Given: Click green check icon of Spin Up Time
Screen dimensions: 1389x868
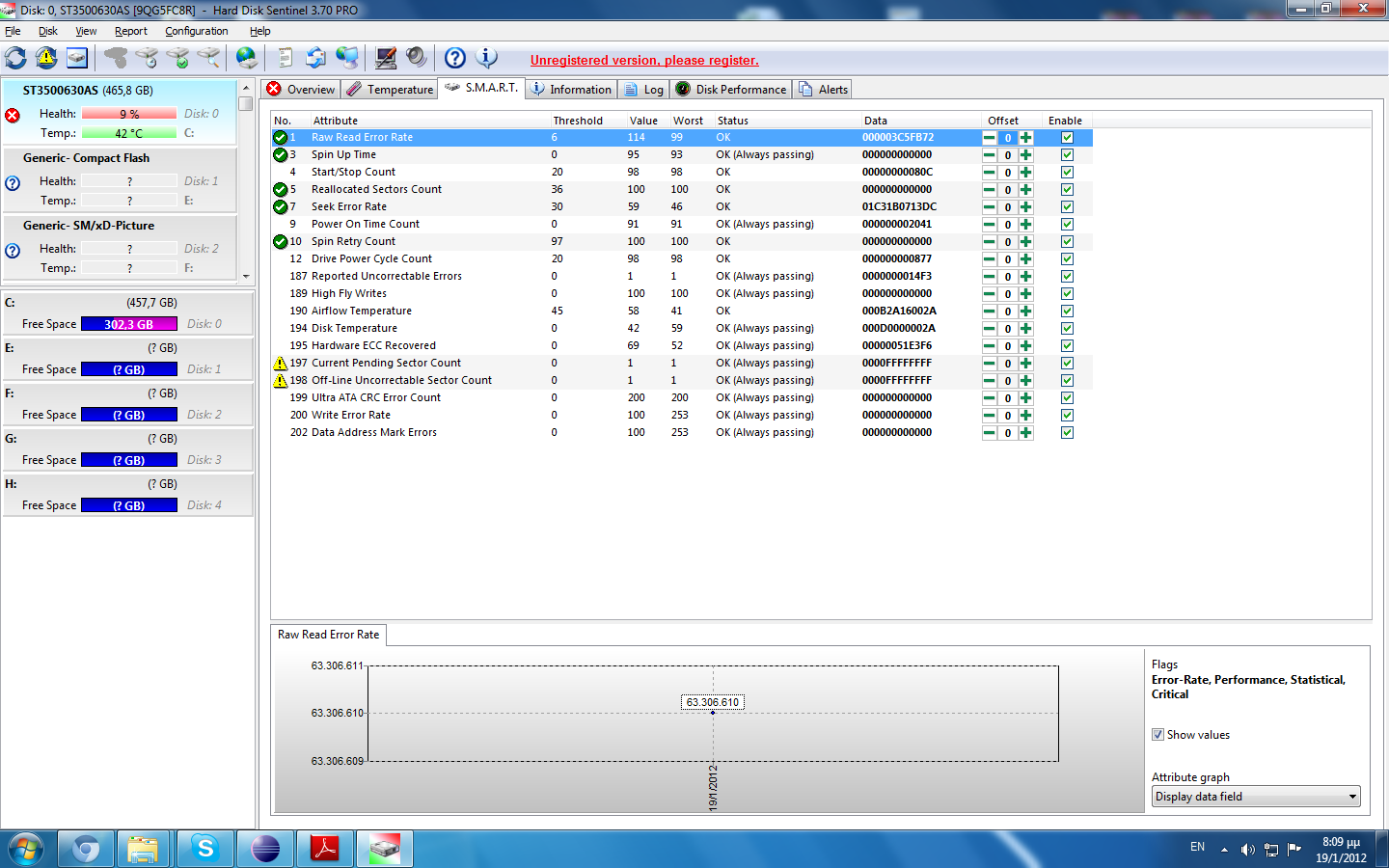Looking at the screenshot, I should coord(281,154).
